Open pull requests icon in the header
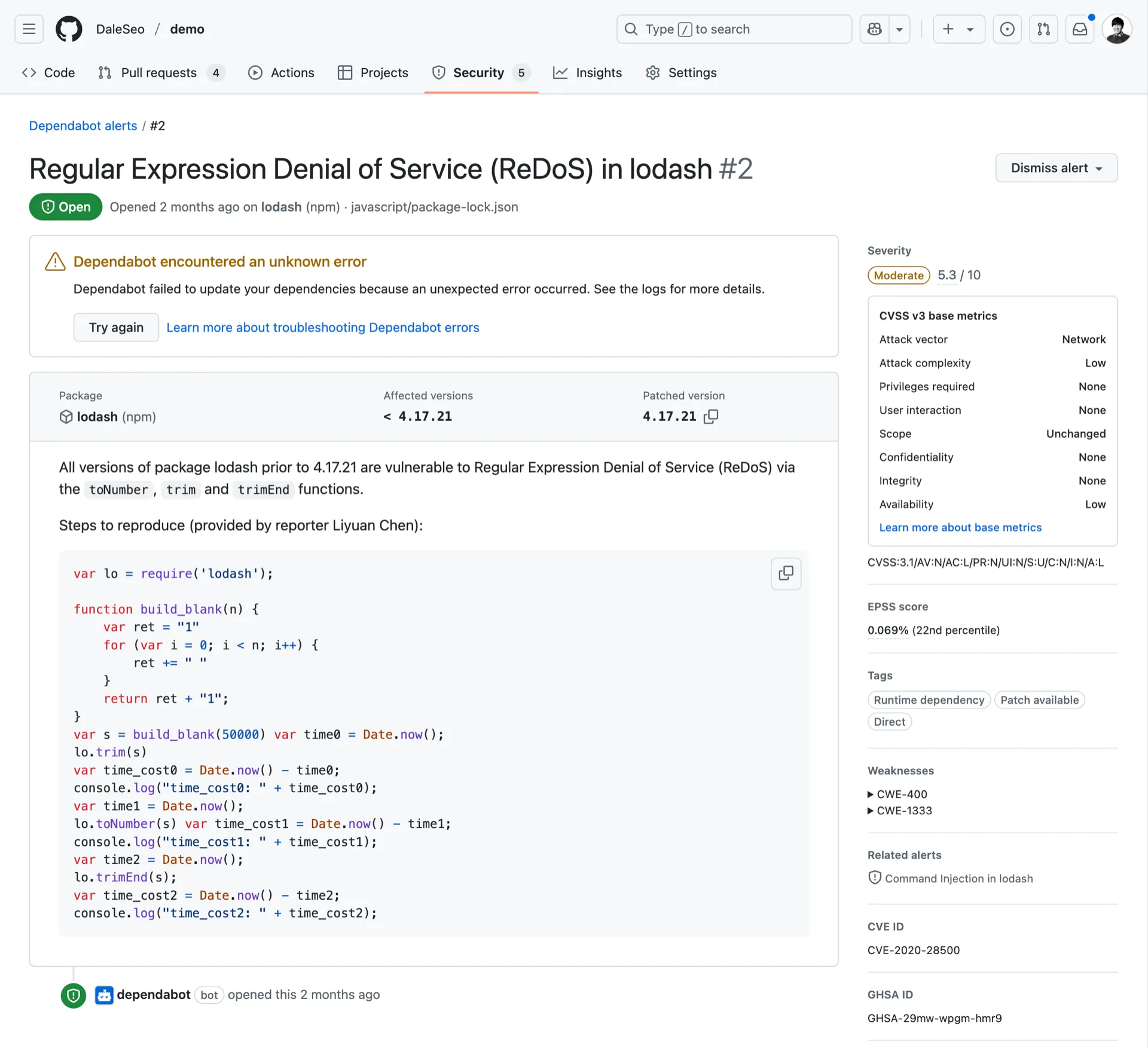The height and width of the screenshot is (1048, 1148). (1043, 29)
